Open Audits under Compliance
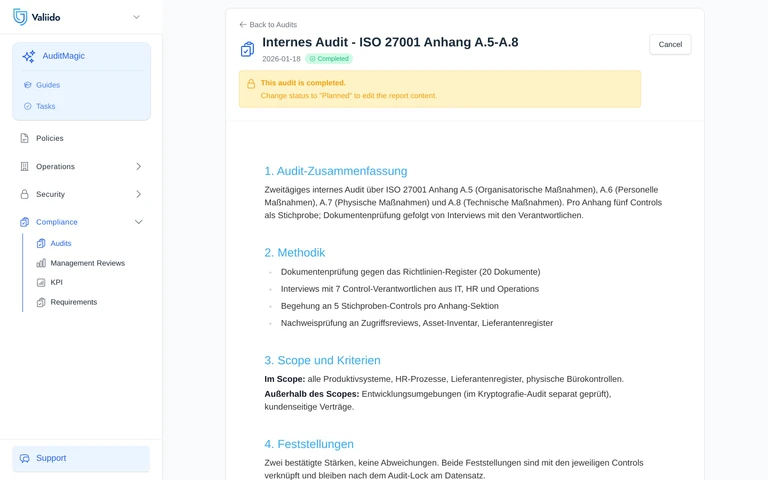The height and width of the screenshot is (480, 768). pyautogui.click(x=61, y=243)
